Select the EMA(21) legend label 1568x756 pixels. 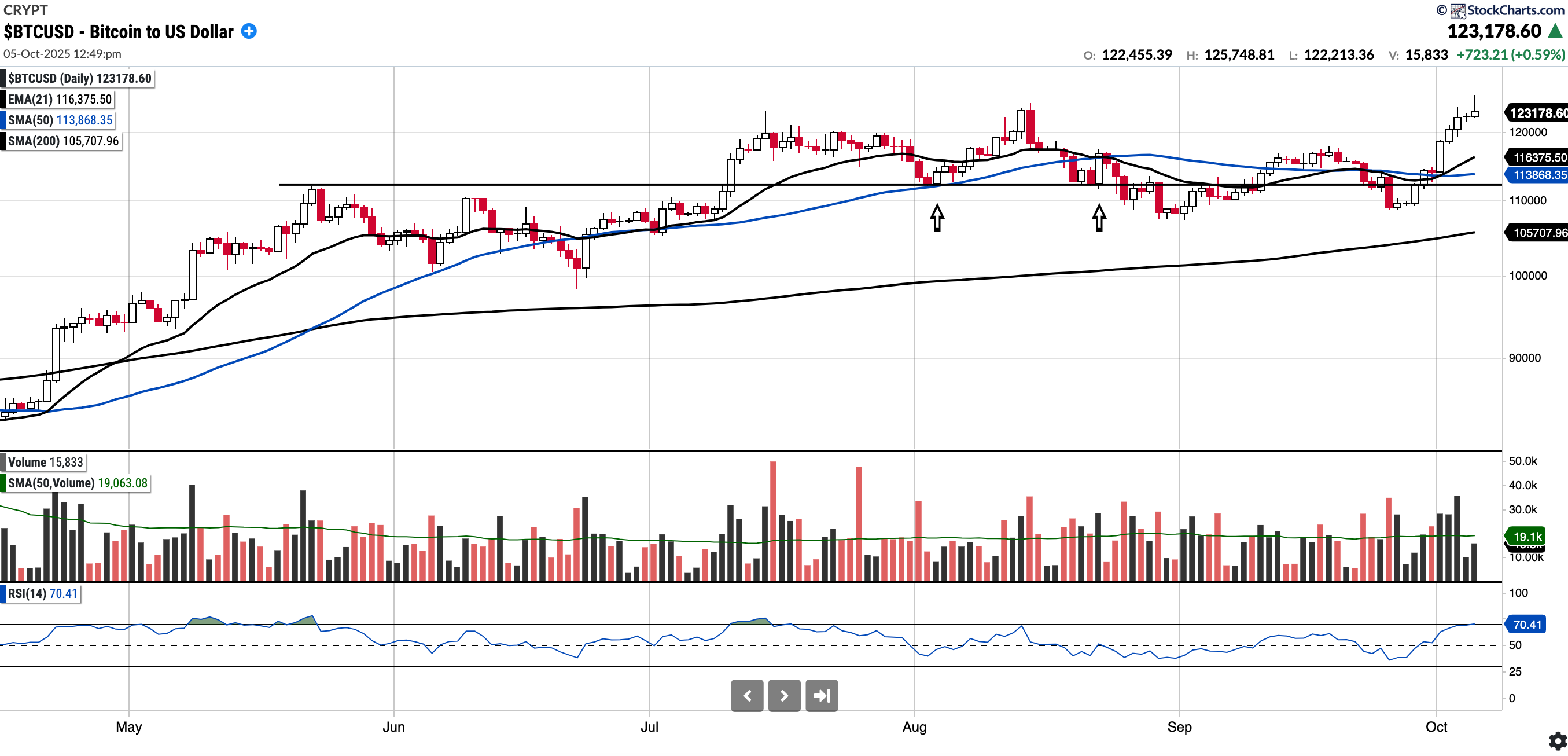click(x=59, y=100)
